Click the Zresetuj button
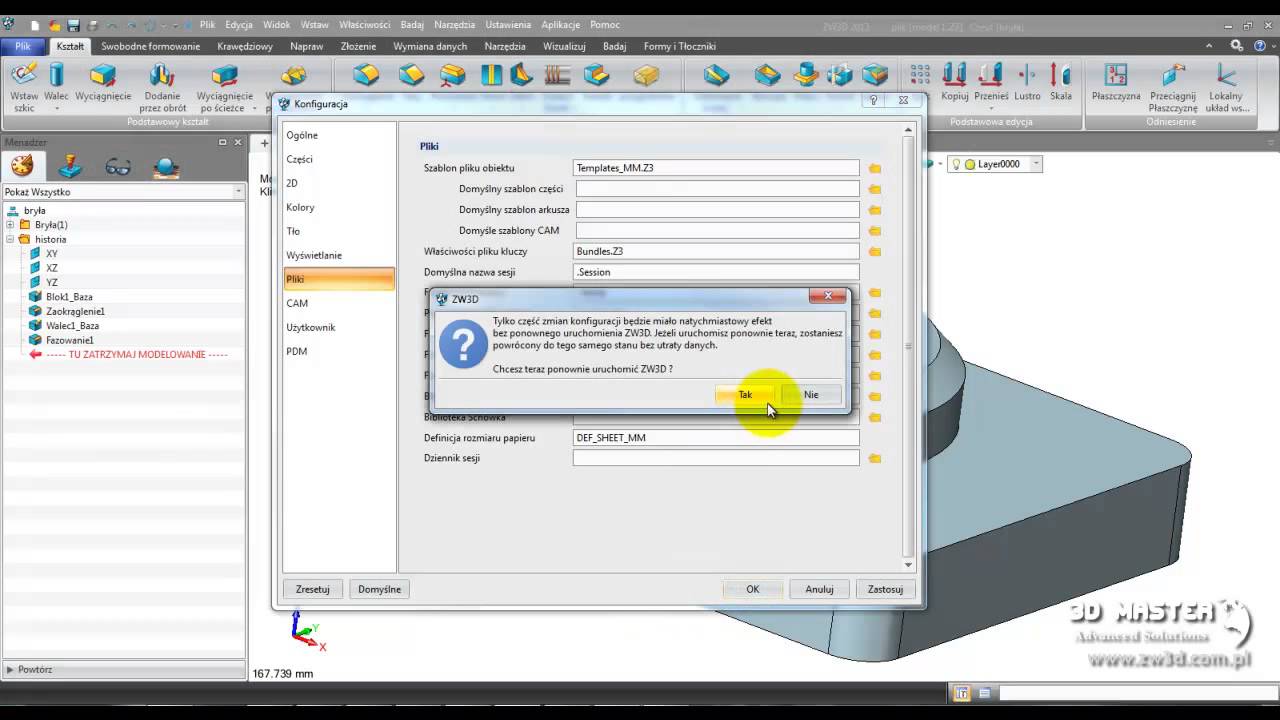This screenshot has width=1280, height=720. 313,589
